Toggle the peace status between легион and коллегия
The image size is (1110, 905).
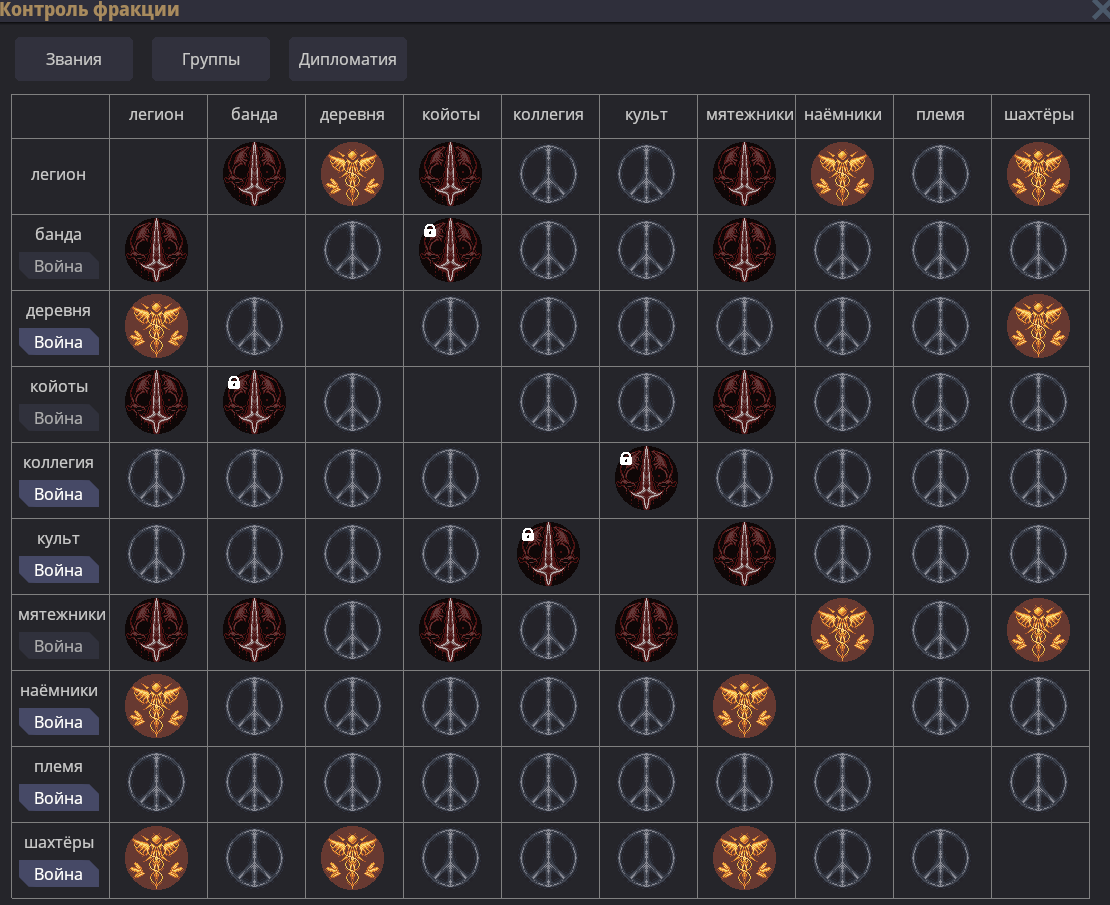[548, 175]
